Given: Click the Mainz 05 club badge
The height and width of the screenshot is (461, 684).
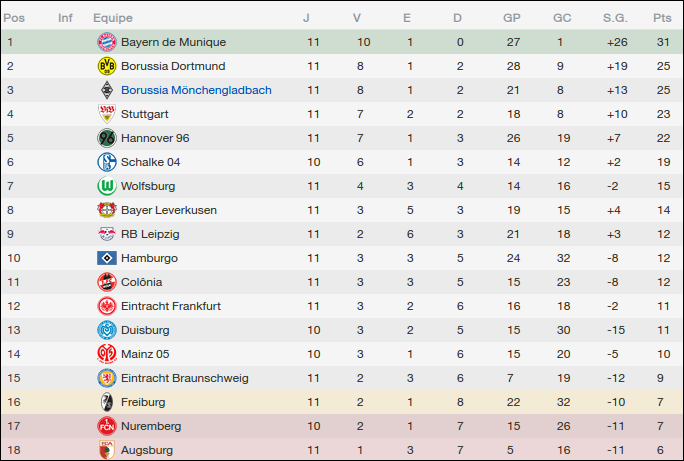Looking at the screenshot, I should pyautogui.click(x=106, y=354).
